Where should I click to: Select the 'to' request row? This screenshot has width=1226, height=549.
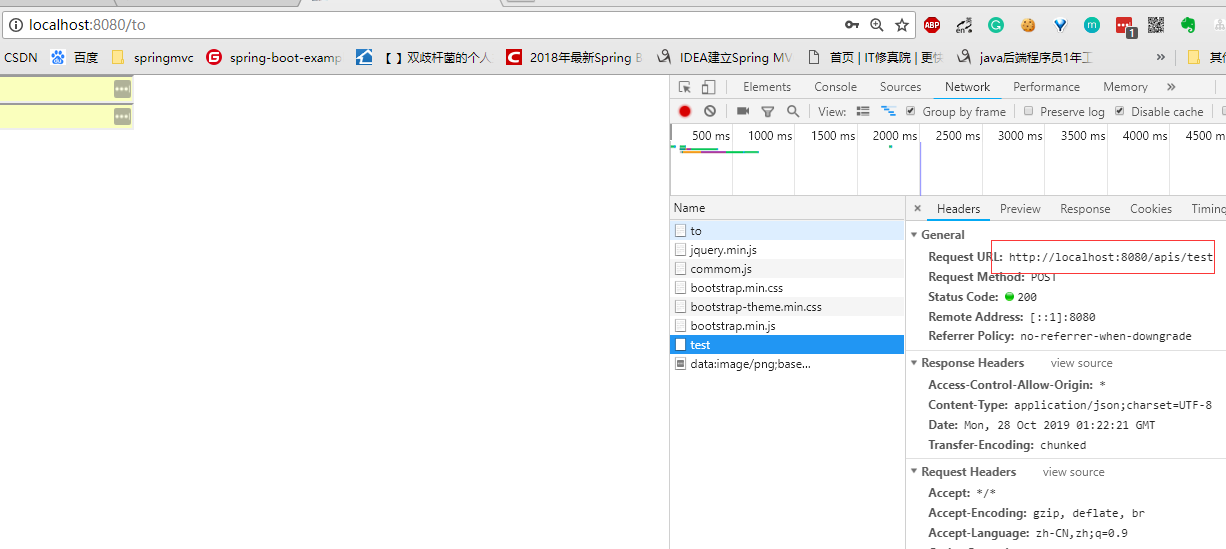[x=787, y=231]
